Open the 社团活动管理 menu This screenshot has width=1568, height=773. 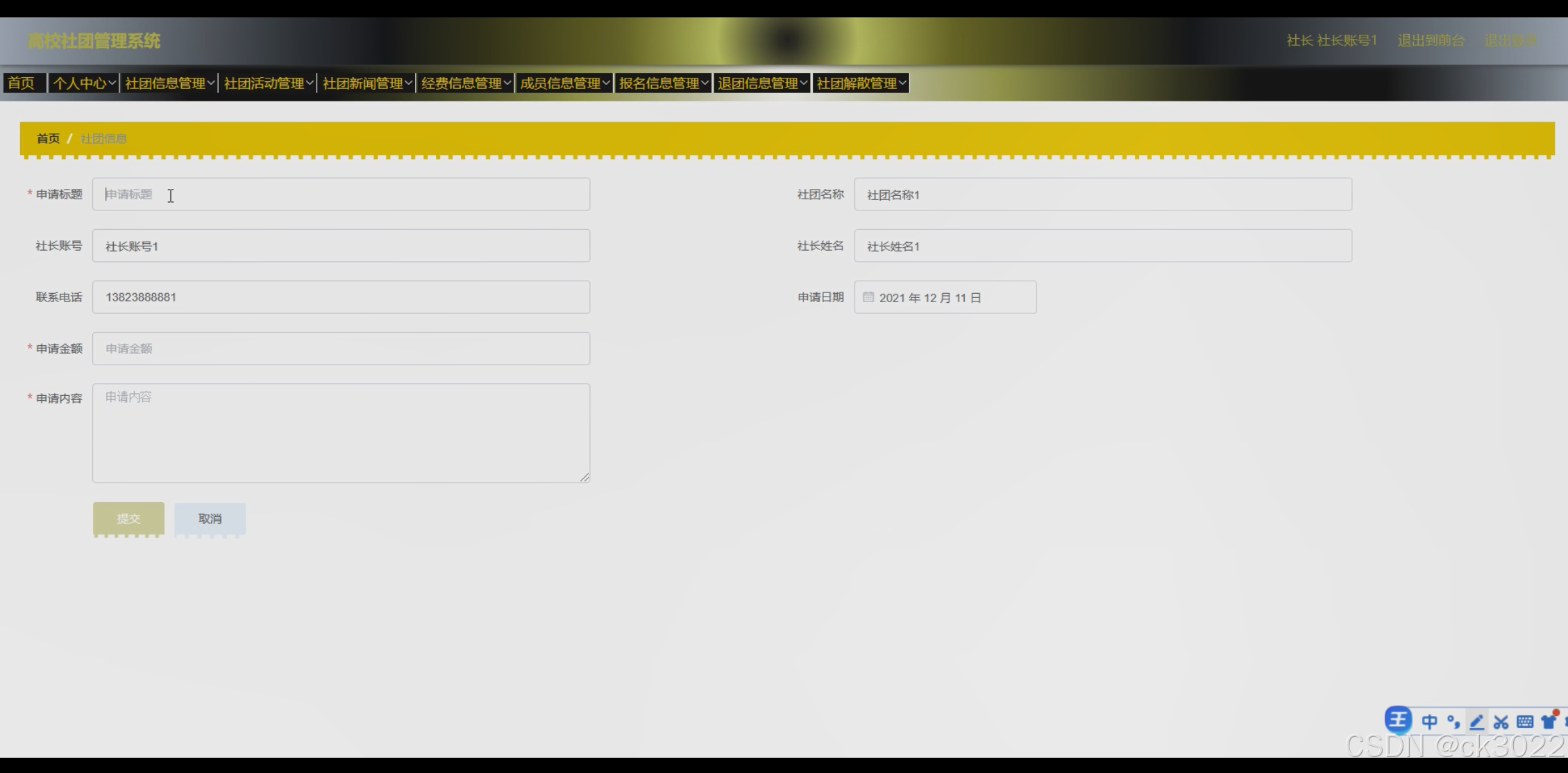point(269,83)
